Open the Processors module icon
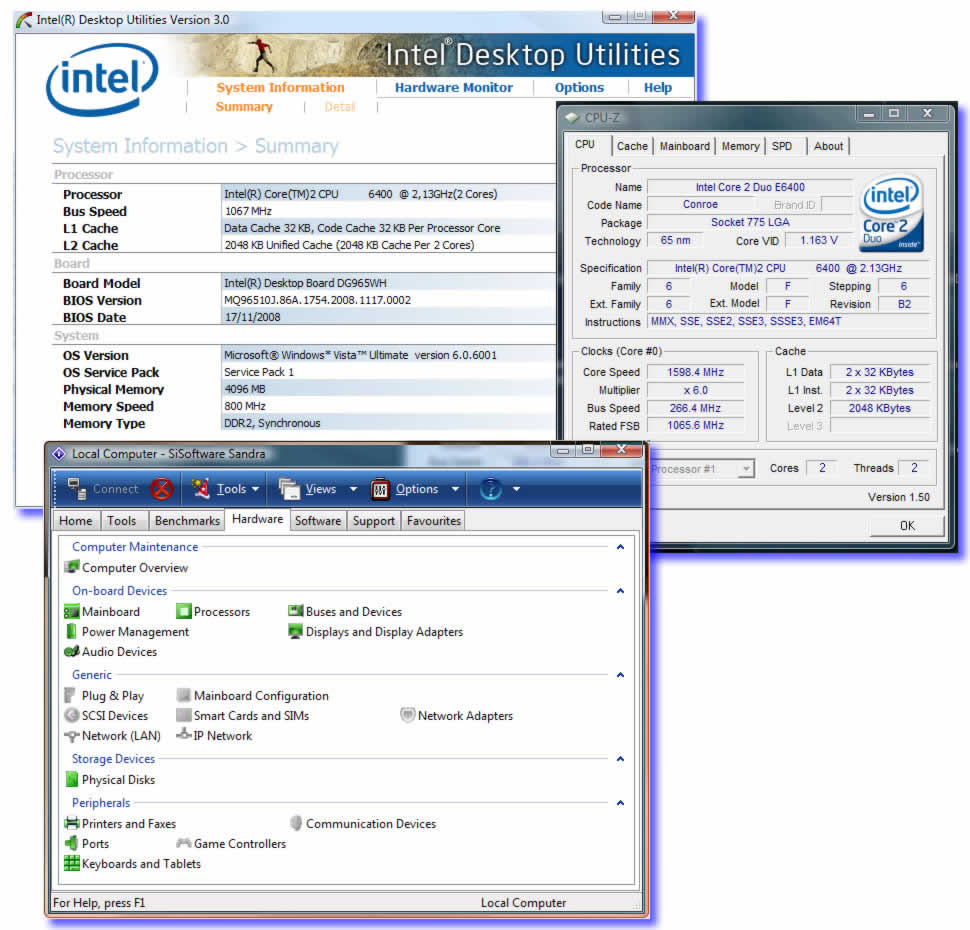Viewport: 970px width, 930px height. (x=184, y=612)
